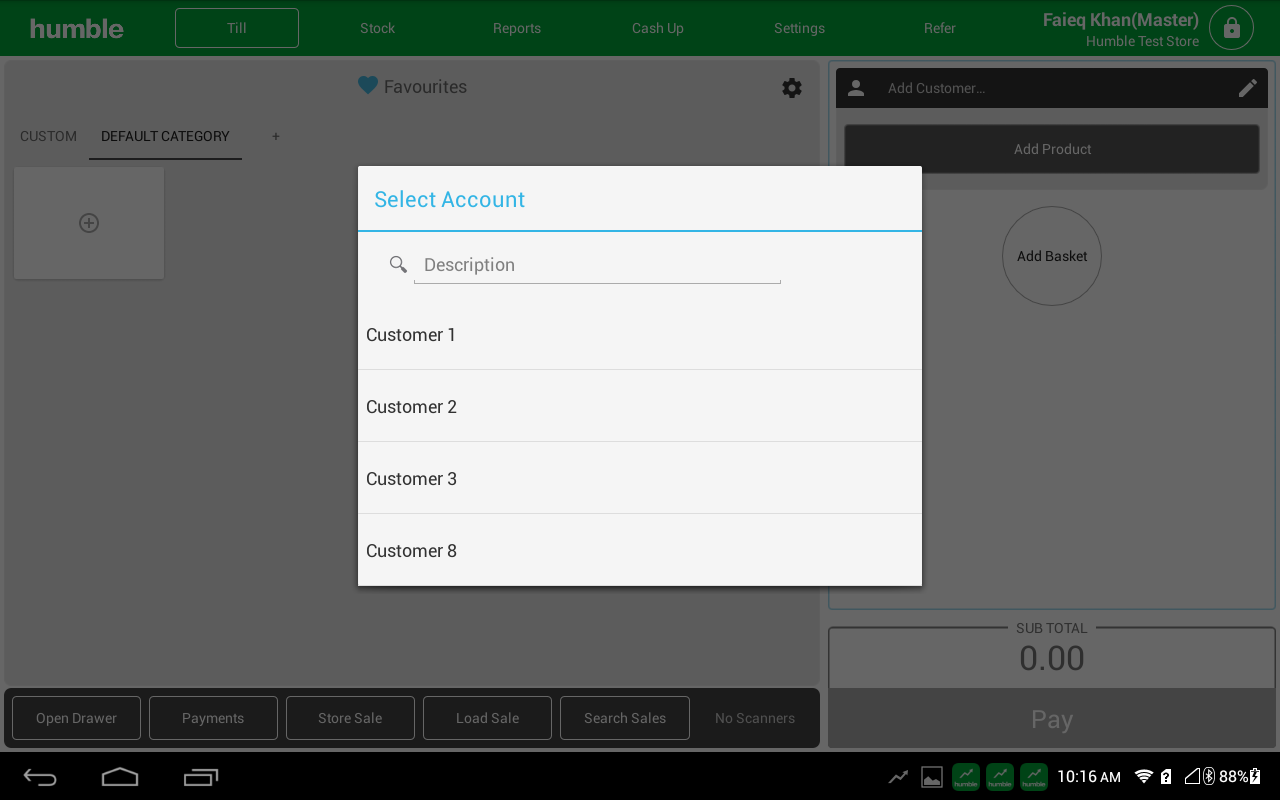Screen dimensions: 1280x800
Task: Click the Humble Test Store label
Action: pyautogui.click(x=1142, y=42)
